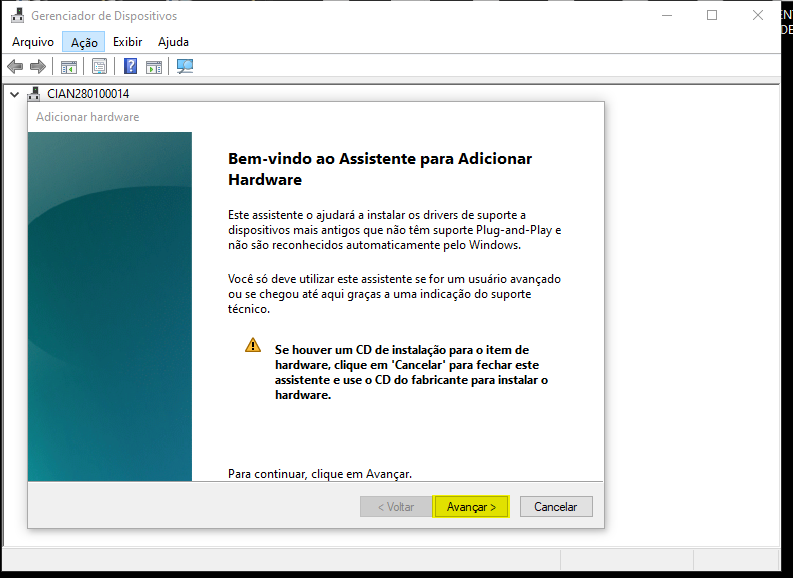Click the yellow warning triangle icon
The height and width of the screenshot is (578, 793).
[253, 345]
